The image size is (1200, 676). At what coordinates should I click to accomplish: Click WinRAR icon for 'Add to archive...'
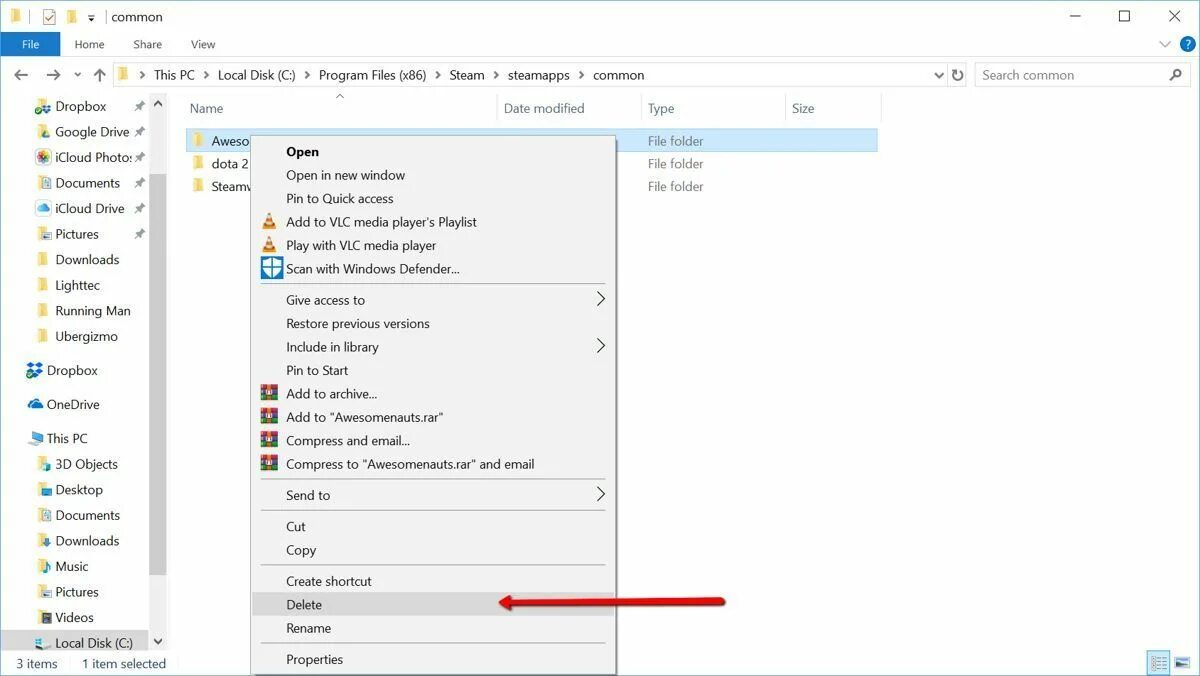pyautogui.click(x=269, y=393)
